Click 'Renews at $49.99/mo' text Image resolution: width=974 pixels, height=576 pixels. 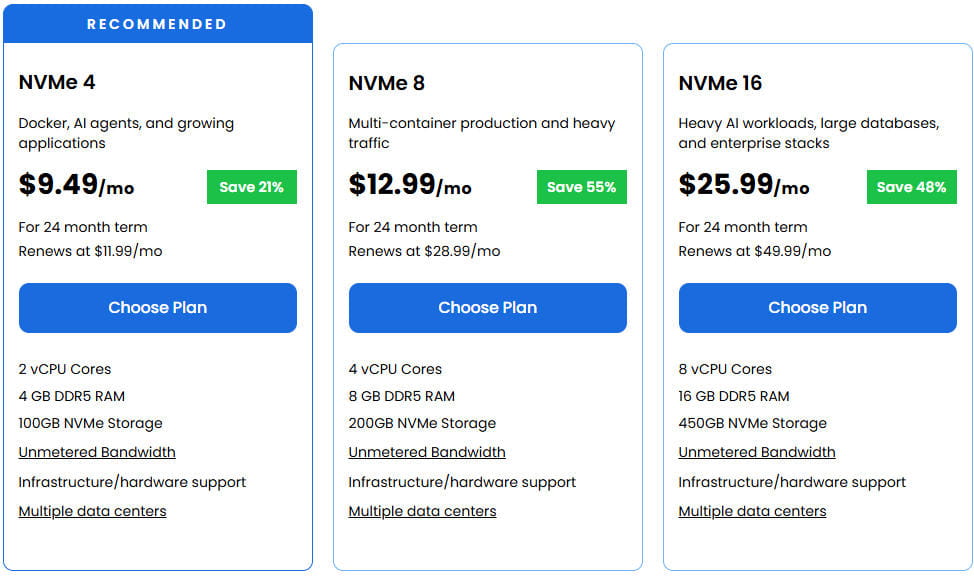coord(755,251)
